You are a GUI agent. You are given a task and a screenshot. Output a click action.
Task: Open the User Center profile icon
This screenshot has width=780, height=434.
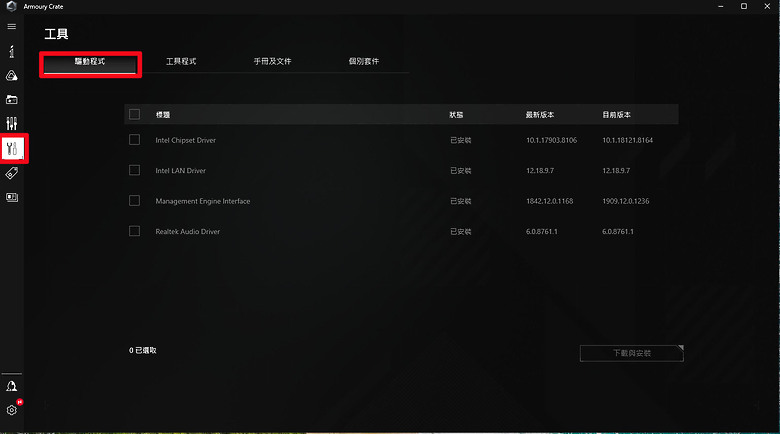coord(11,386)
